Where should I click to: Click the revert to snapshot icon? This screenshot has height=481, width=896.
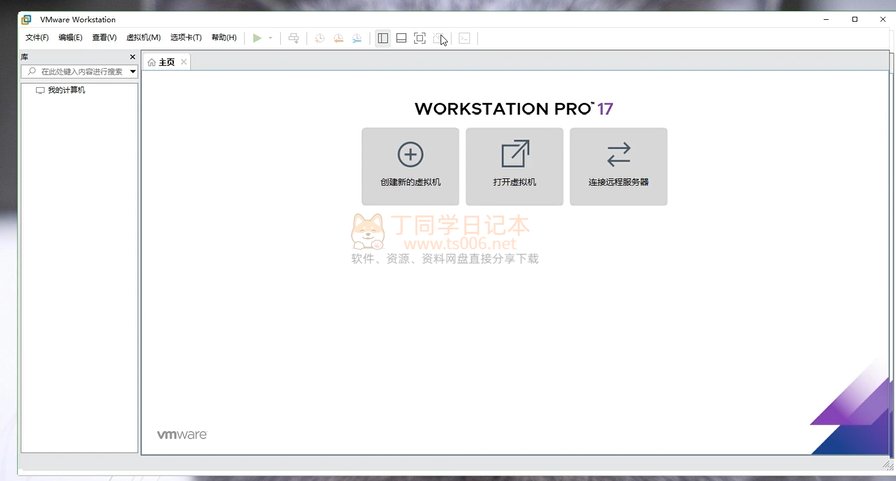click(338, 38)
